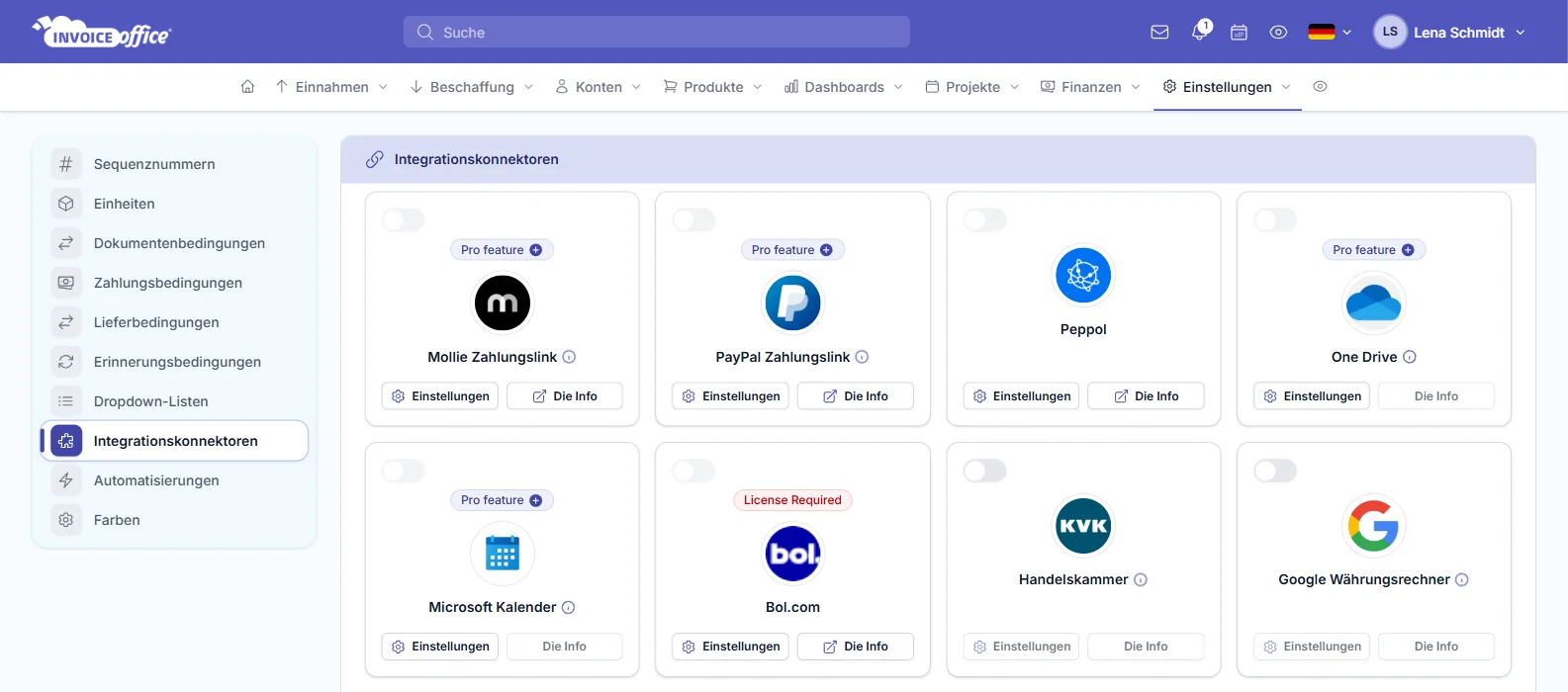Open the Beschaffung menu
Image resolution: width=1568 pixels, height=692 pixels.
point(472,87)
